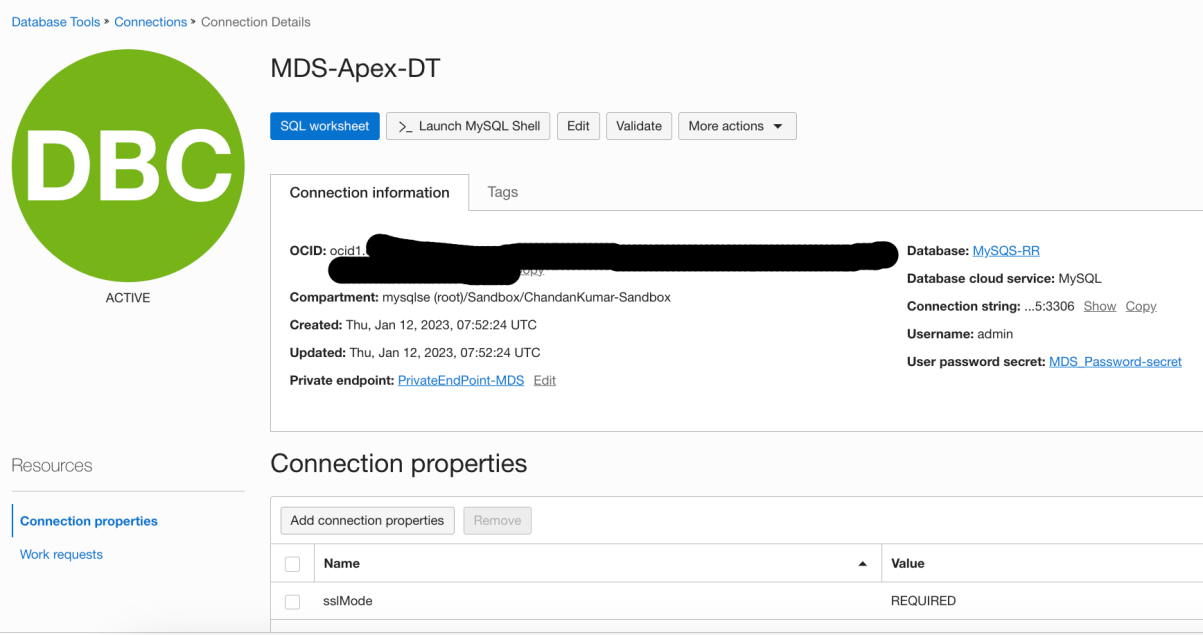
Task: Open the Connections breadcrumb link
Action: point(150,22)
